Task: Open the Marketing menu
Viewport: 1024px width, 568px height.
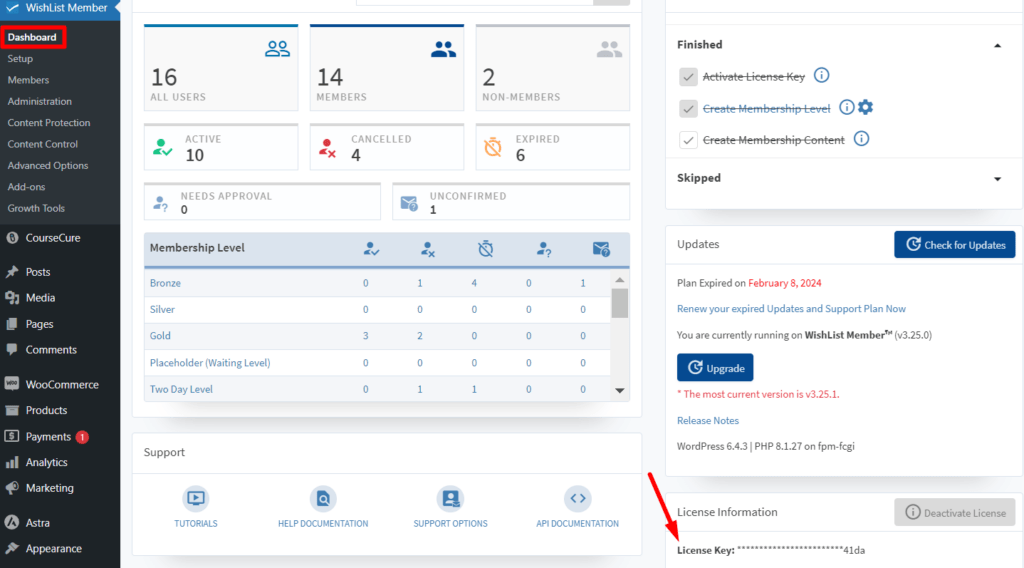Action: pos(50,488)
